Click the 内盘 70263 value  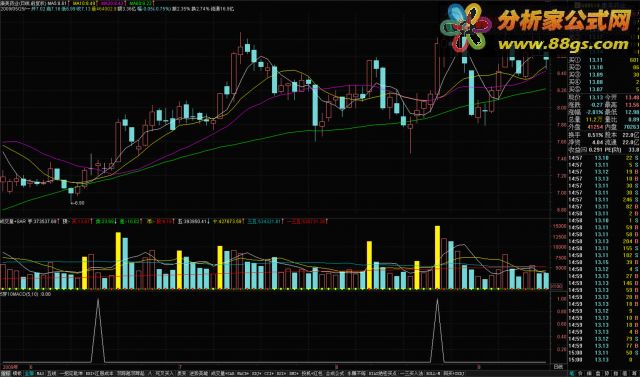point(631,126)
